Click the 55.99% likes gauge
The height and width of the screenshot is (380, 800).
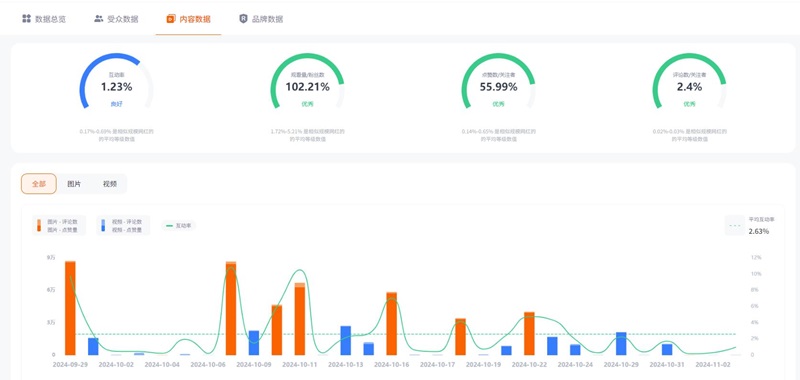[x=498, y=82]
